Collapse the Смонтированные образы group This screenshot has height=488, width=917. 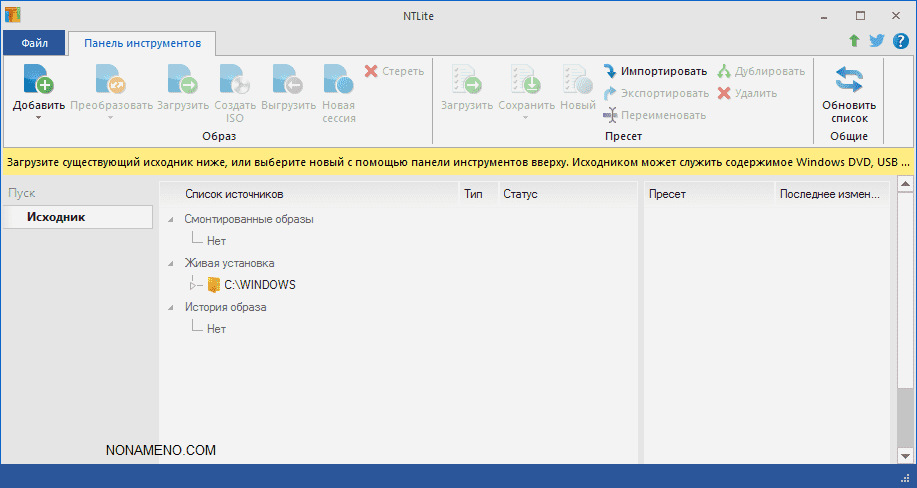click(x=170, y=219)
